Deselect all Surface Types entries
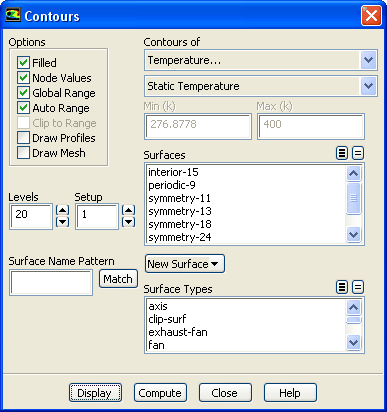 [x=358, y=287]
